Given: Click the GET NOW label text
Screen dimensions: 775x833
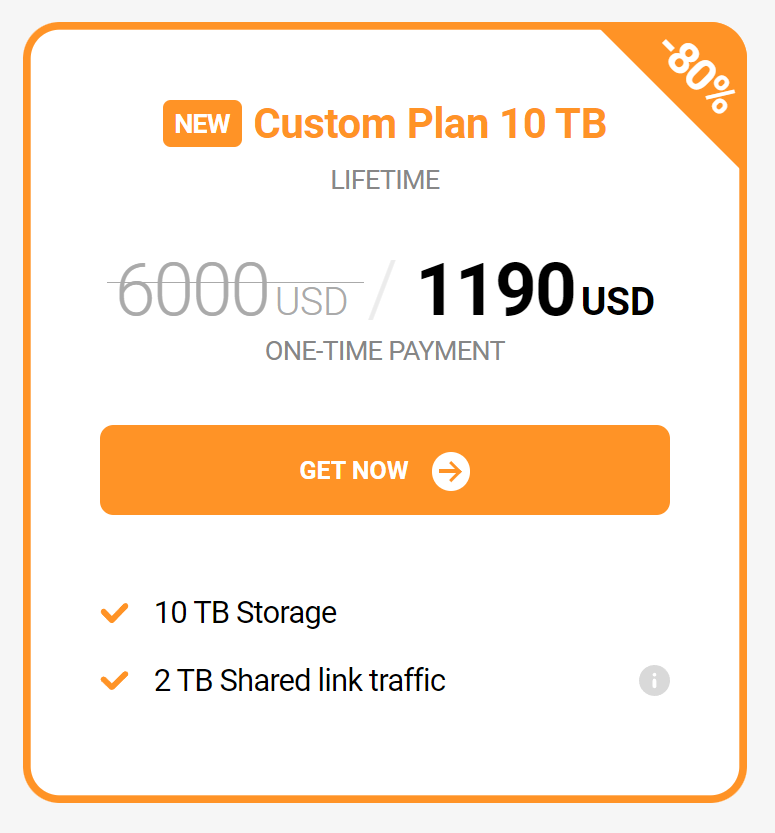Looking at the screenshot, I should (354, 471).
